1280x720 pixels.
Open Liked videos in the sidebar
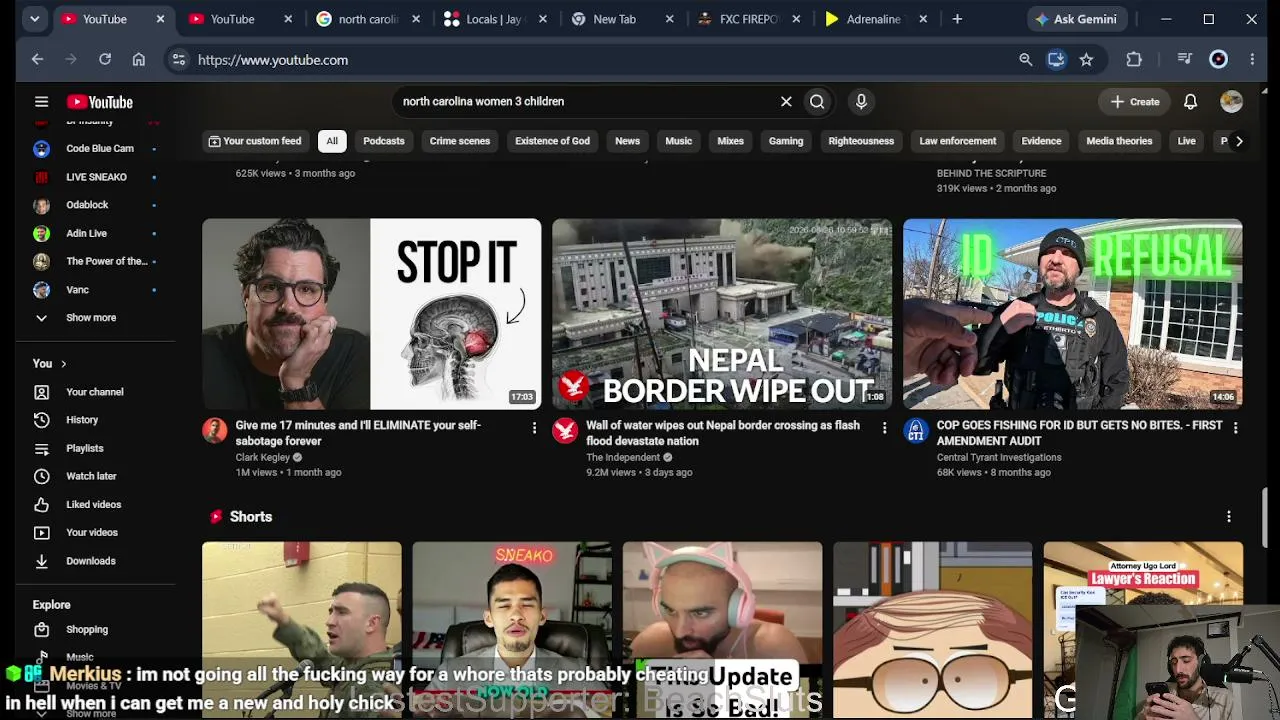pos(95,504)
